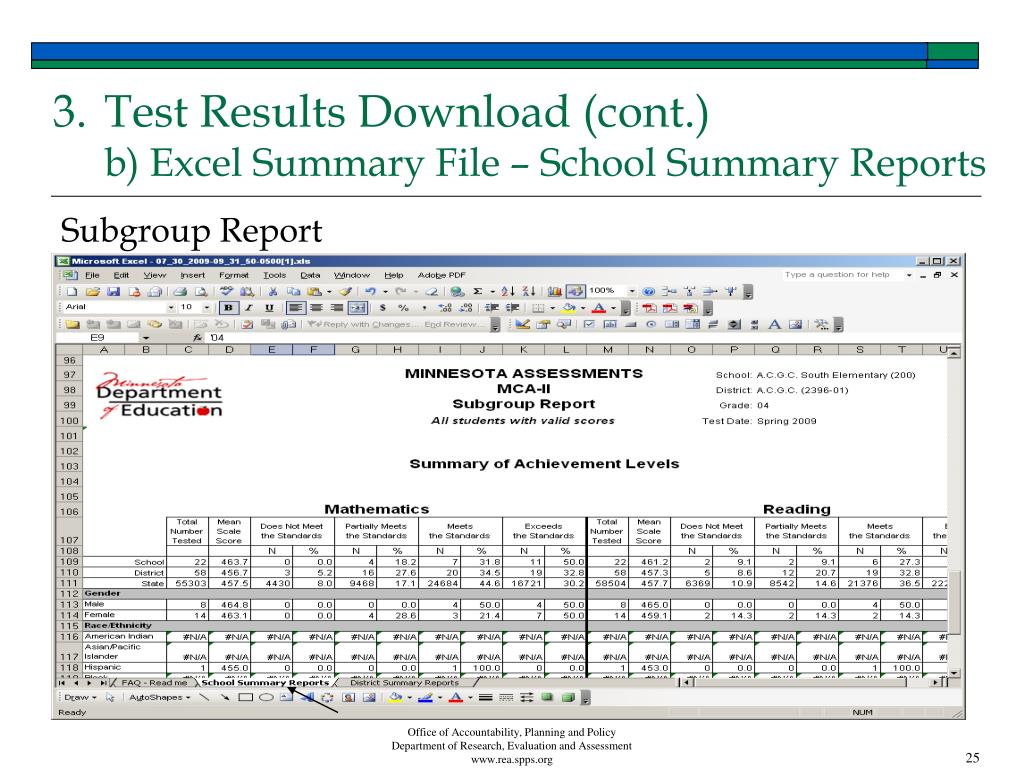
Task: Open the Name Box dropdown next to E9
Action: [146, 338]
